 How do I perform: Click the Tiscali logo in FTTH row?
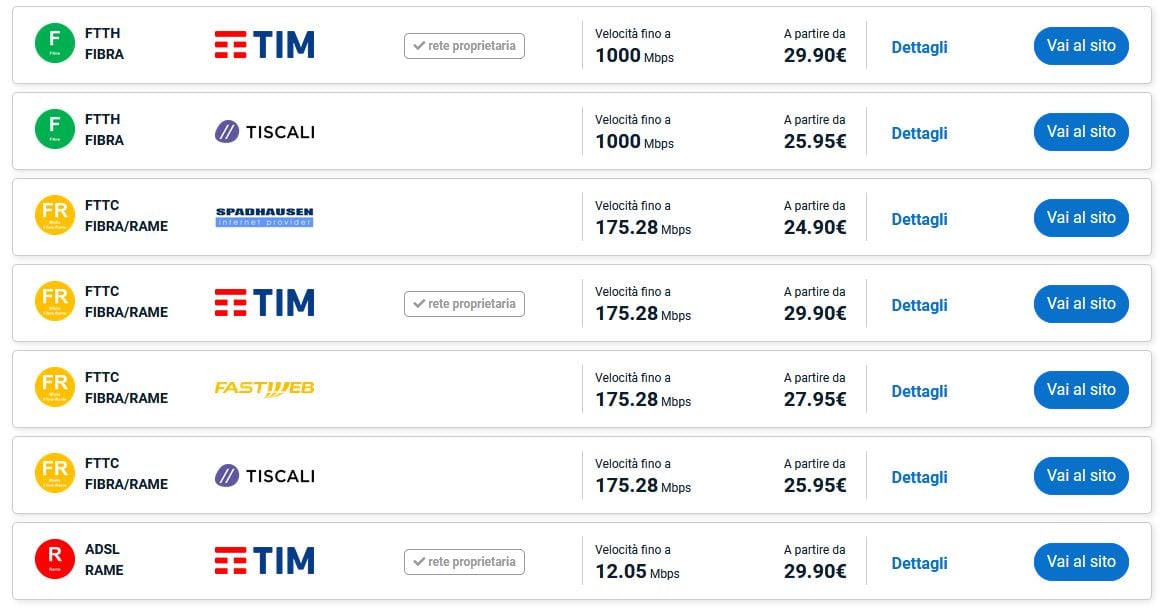[264, 131]
